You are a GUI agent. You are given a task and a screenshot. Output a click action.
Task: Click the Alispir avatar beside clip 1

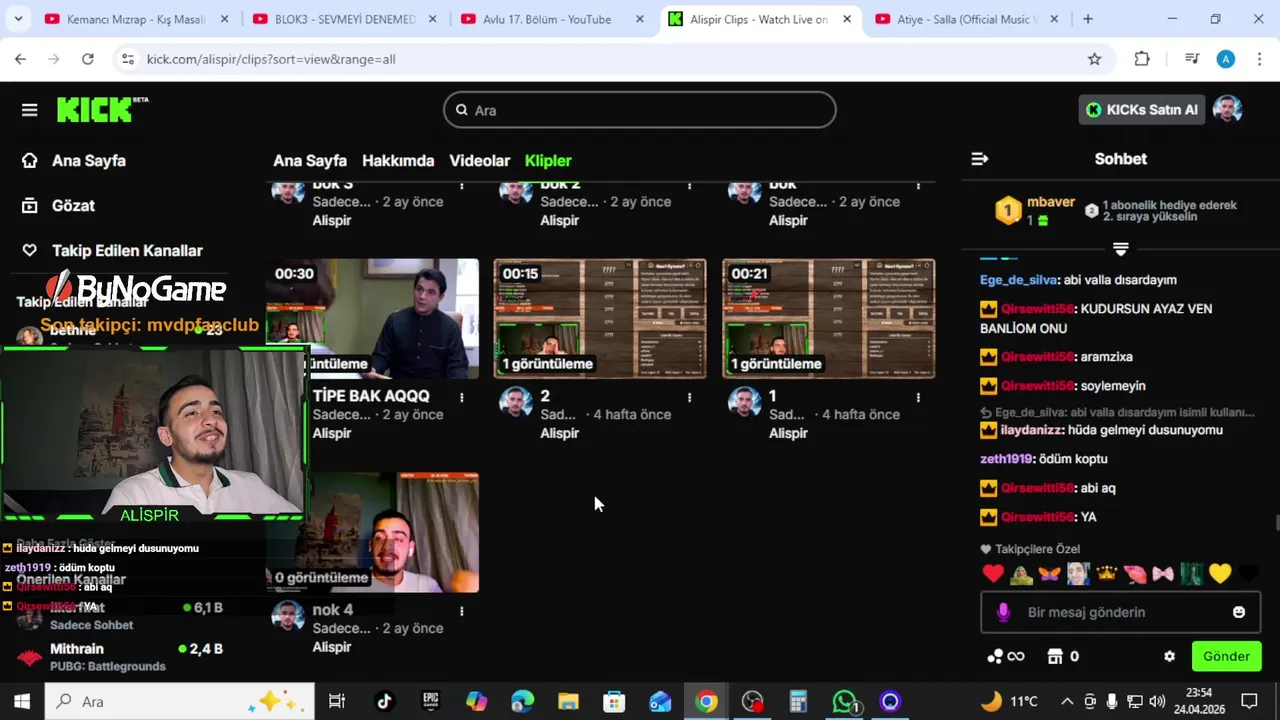coord(745,402)
